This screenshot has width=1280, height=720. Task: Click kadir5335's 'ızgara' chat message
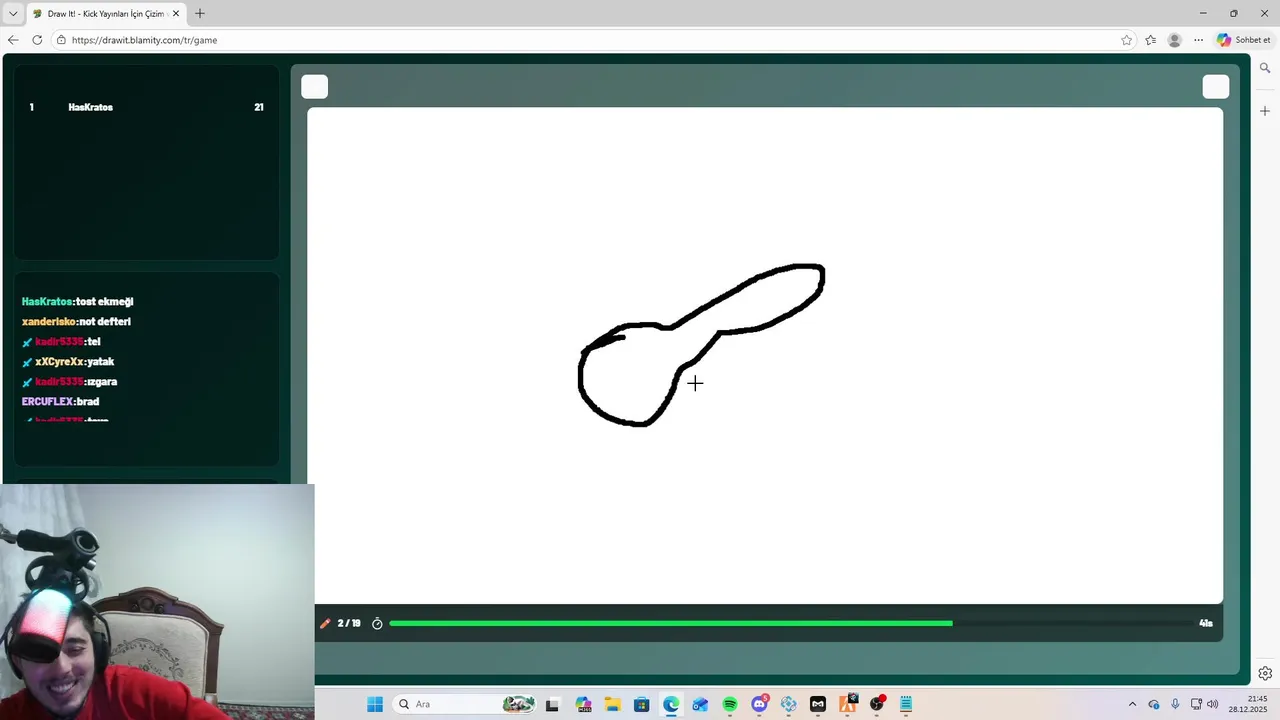coord(102,381)
